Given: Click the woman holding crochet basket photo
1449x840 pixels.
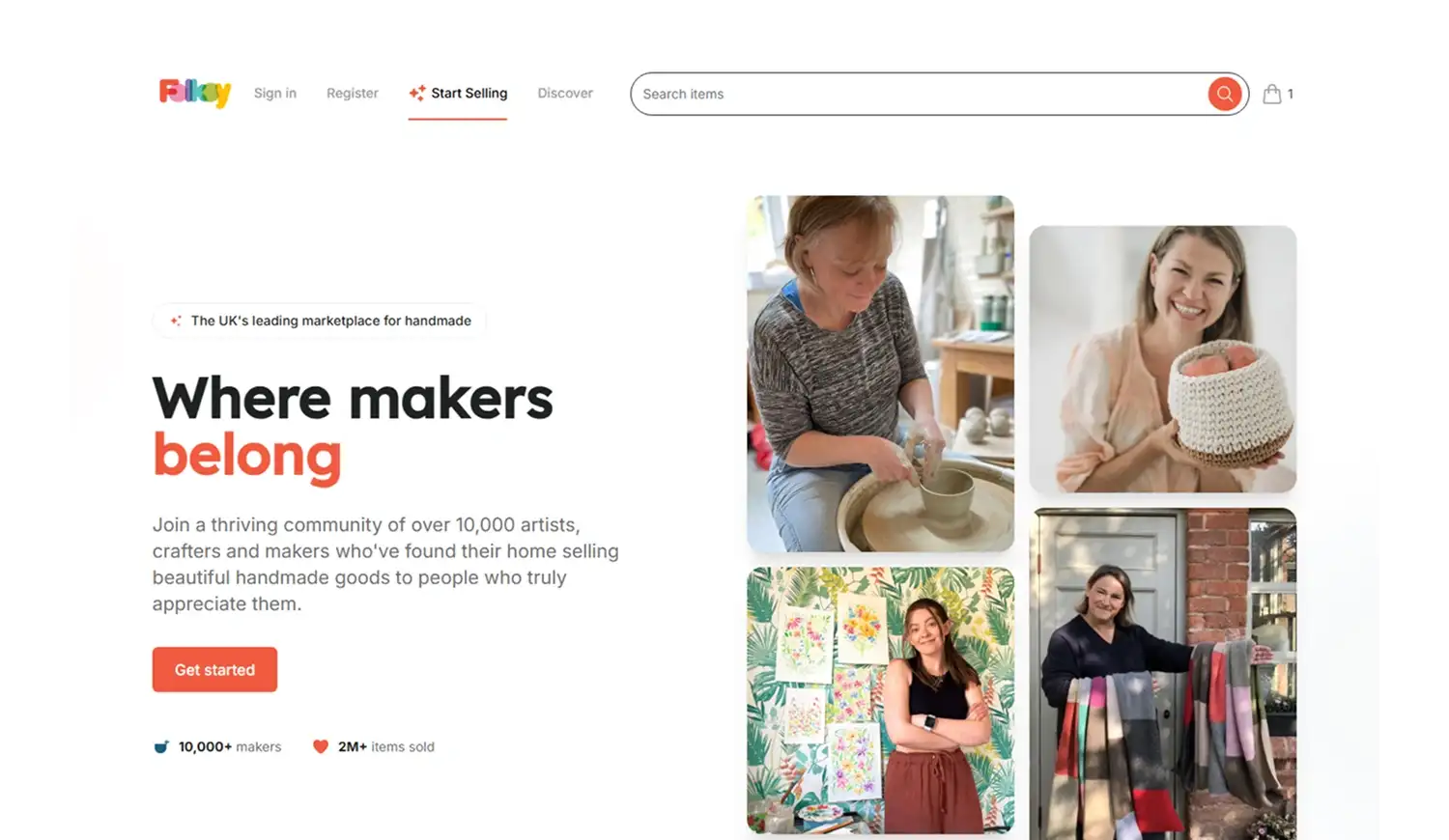Looking at the screenshot, I should [x=1163, y=359].
